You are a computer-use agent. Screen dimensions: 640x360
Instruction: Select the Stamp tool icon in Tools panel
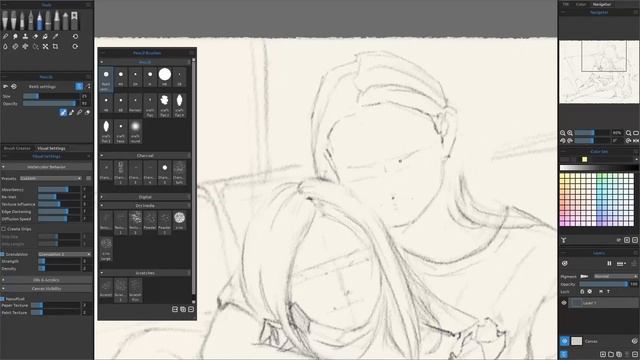click(x=25, y=37)
